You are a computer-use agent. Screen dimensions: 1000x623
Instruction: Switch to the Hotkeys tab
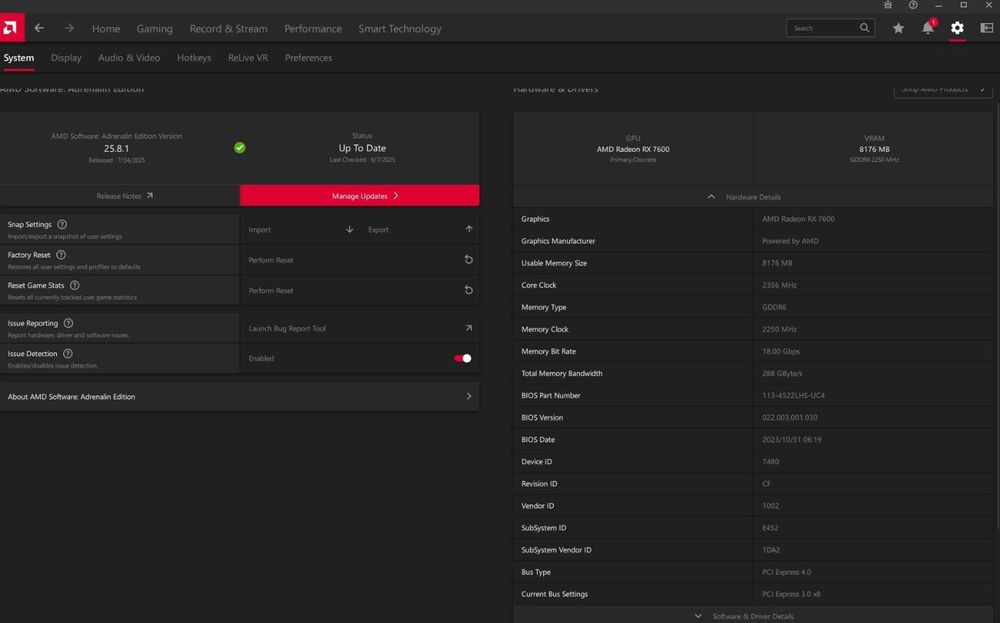(194, 58)
